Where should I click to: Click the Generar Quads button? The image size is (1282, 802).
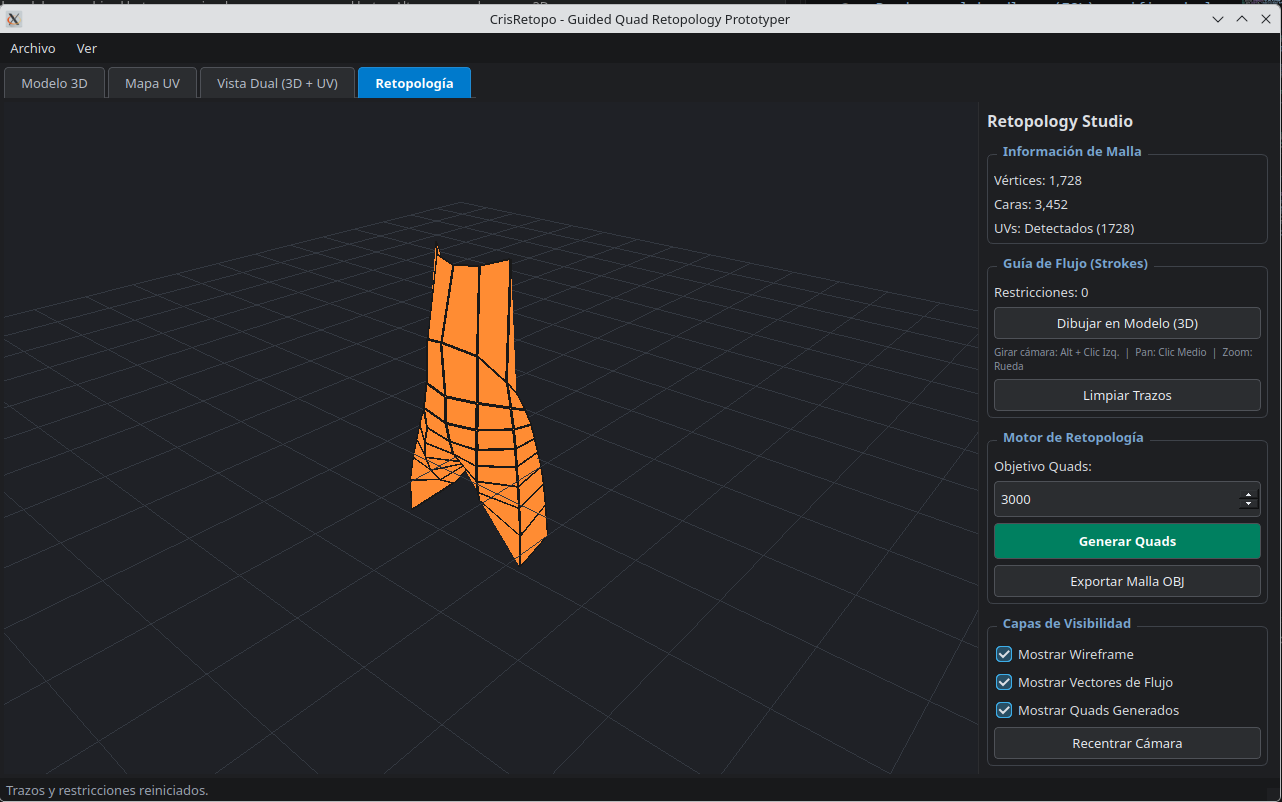[x=1127, y=541]
